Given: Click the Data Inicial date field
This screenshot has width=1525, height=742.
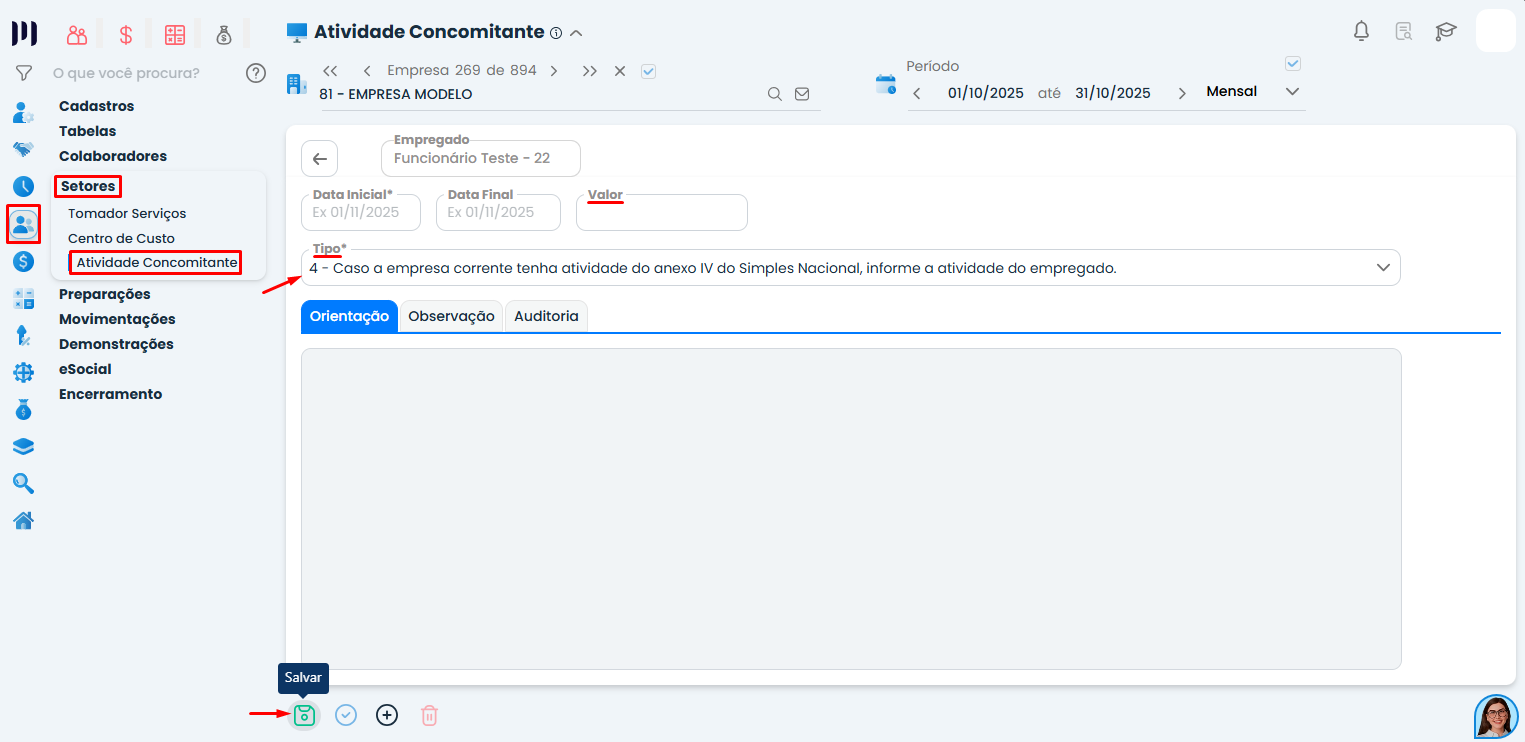Looking at the screenshot, I should [x=361, y=212].
